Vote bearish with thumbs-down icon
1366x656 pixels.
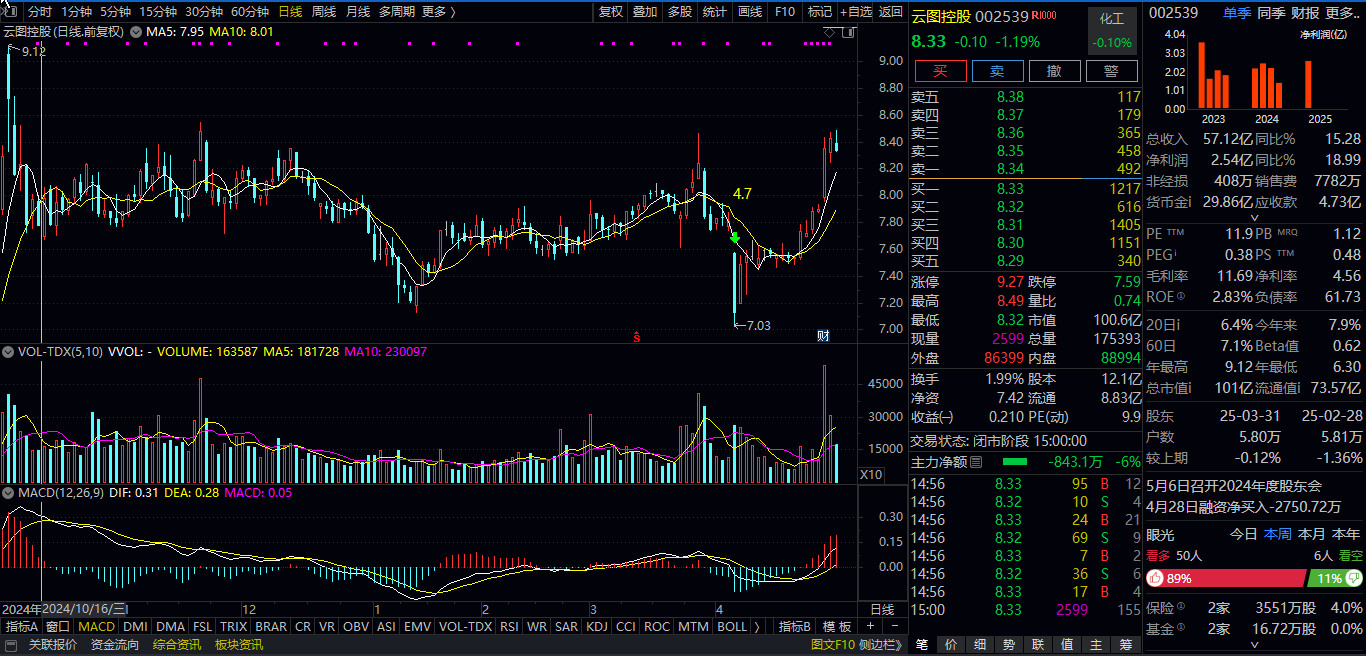tap(1354, 578)
